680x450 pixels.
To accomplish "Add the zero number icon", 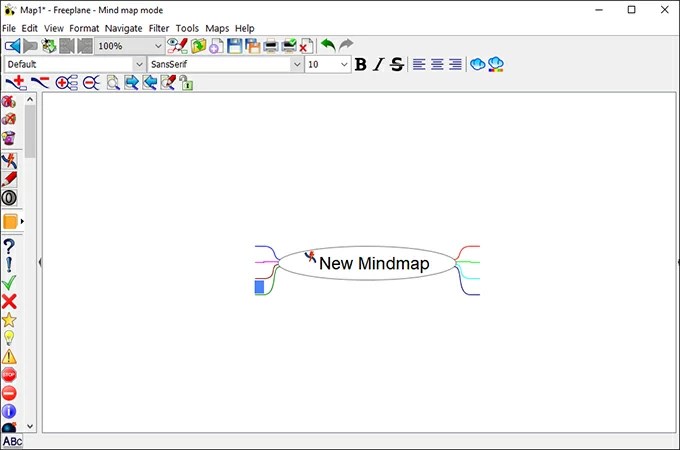I will click(9, 198).
